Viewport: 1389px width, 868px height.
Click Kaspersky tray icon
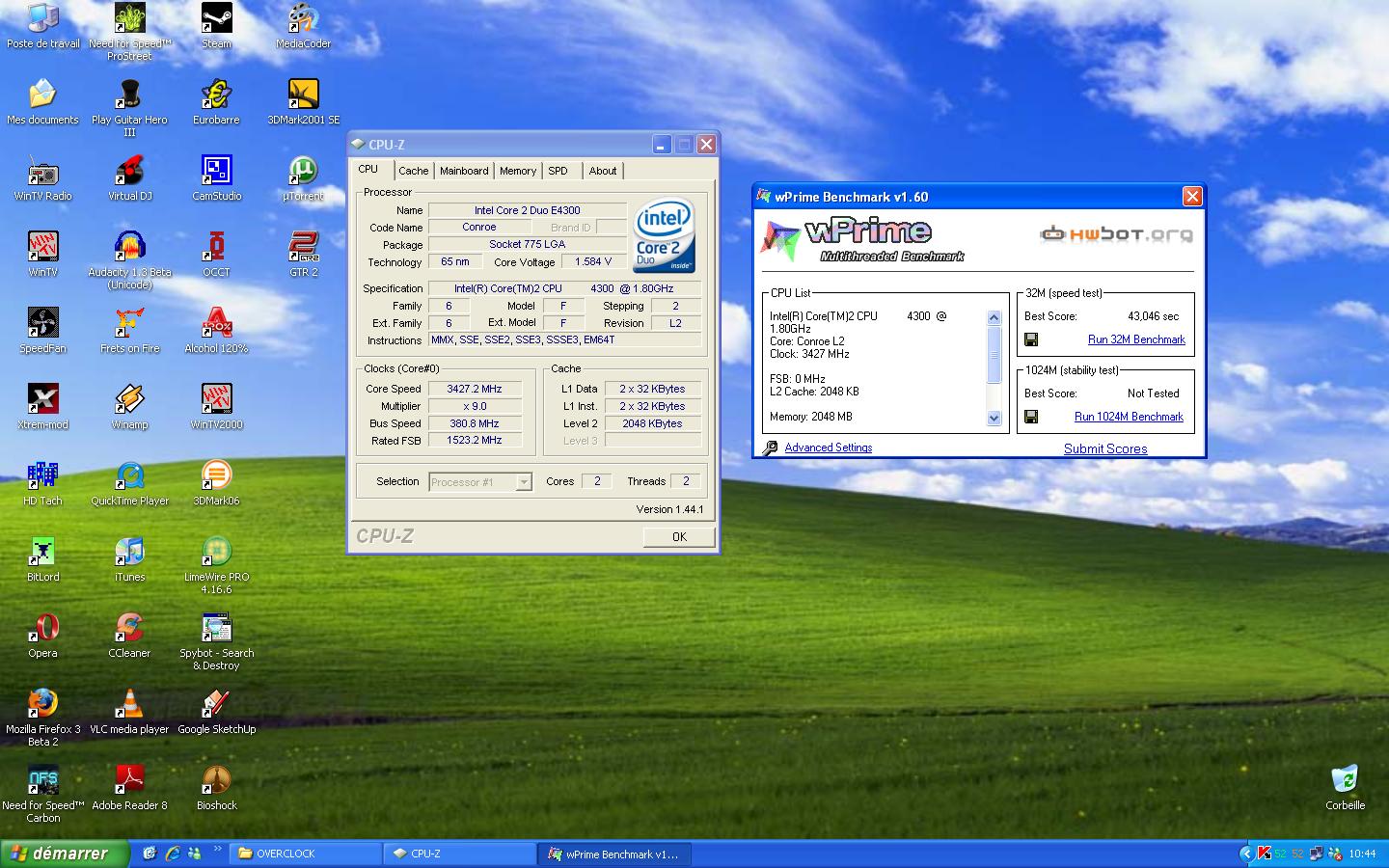tap(1264, 854)
